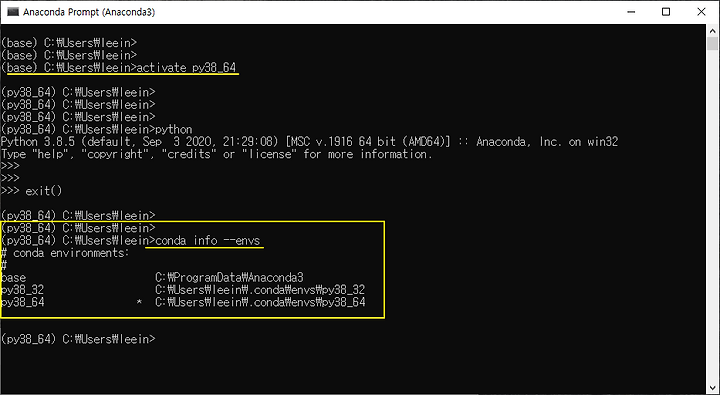Click the path 'C:\ProgramData\Anaconda3'
This screenshot has height=395, width=720.
(x=230, y=278)
